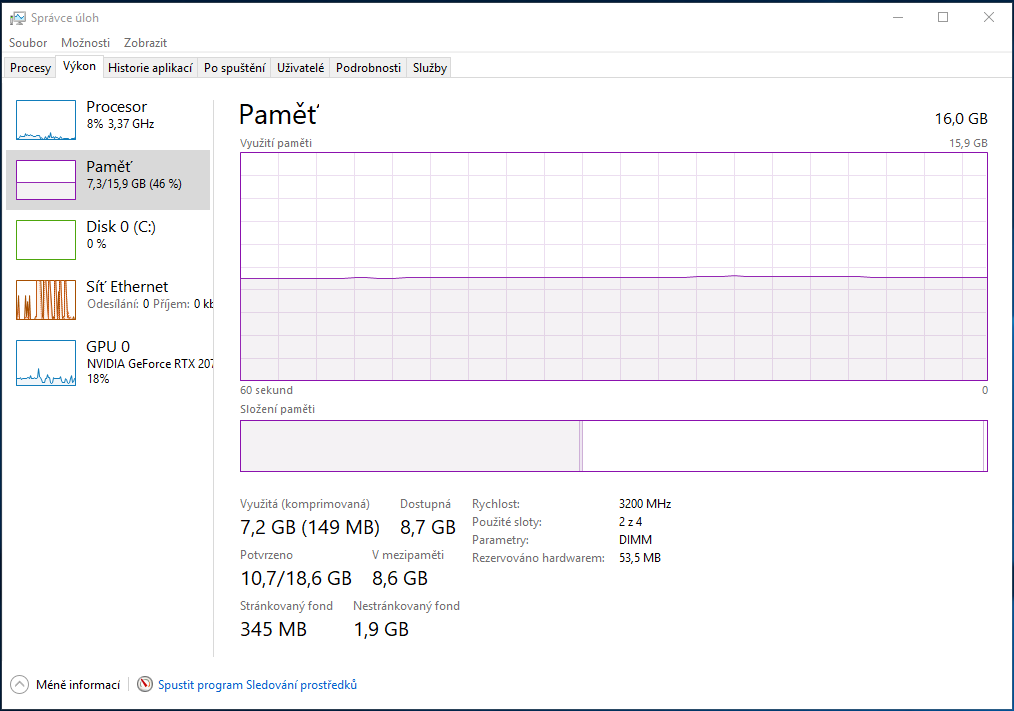
Task: Switch to the Historie aplikací tab
Action: [x=150, y=68]
